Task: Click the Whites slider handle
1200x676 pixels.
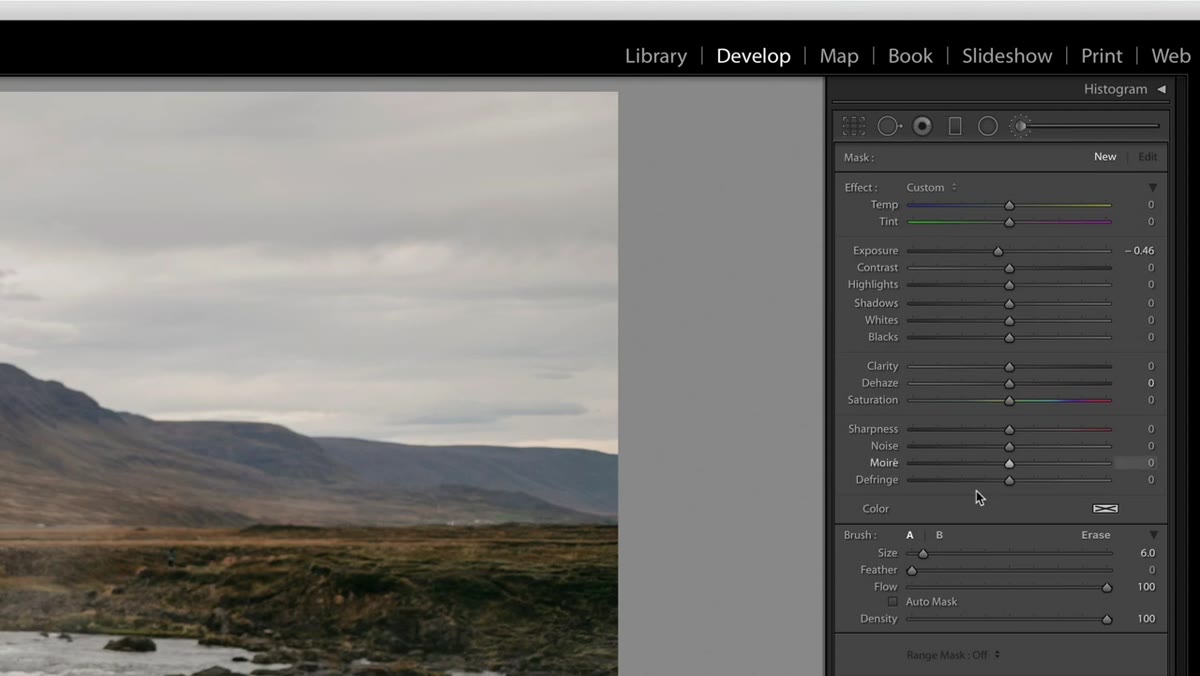Action: pos(1009,320)
